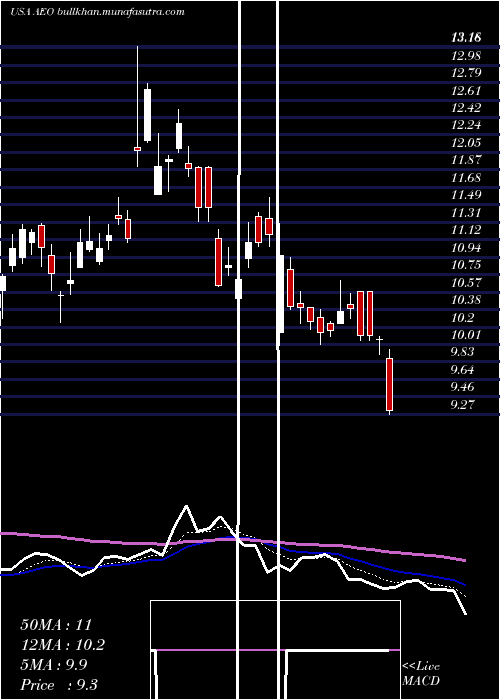
Task: Click the 10.57 price level label
Action: [x=466, y=283]
